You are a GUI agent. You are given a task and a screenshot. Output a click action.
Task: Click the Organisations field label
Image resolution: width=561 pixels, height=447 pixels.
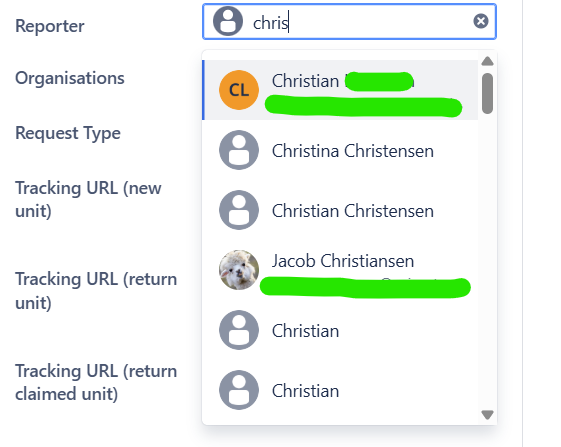click(70, 78)
